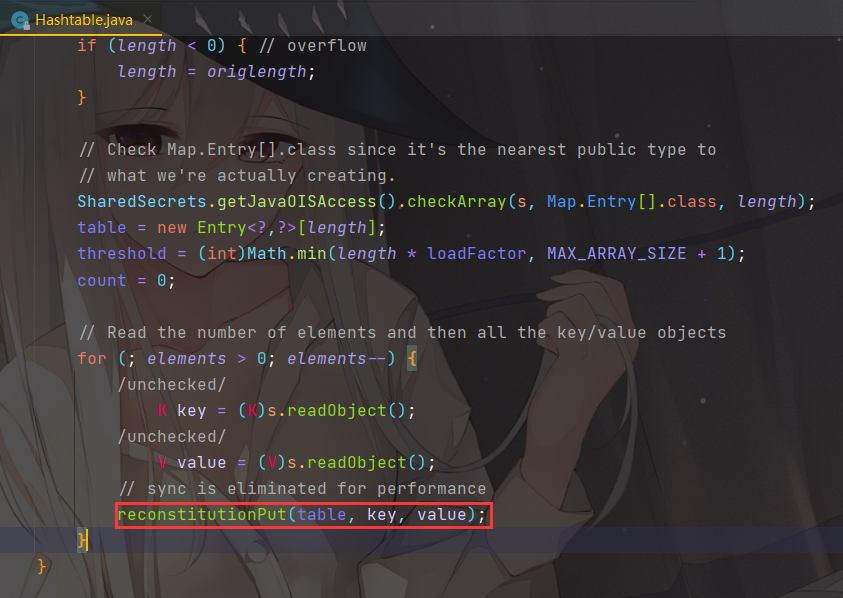Click the threshold field assignment

tap(122, 253)
